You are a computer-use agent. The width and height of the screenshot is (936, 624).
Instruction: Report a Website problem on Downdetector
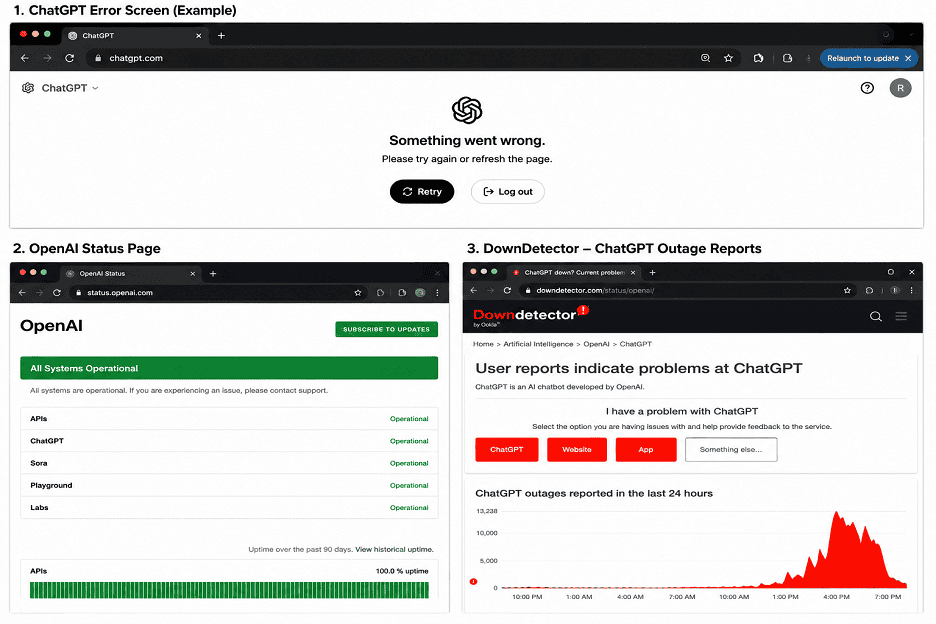(577, 450)
